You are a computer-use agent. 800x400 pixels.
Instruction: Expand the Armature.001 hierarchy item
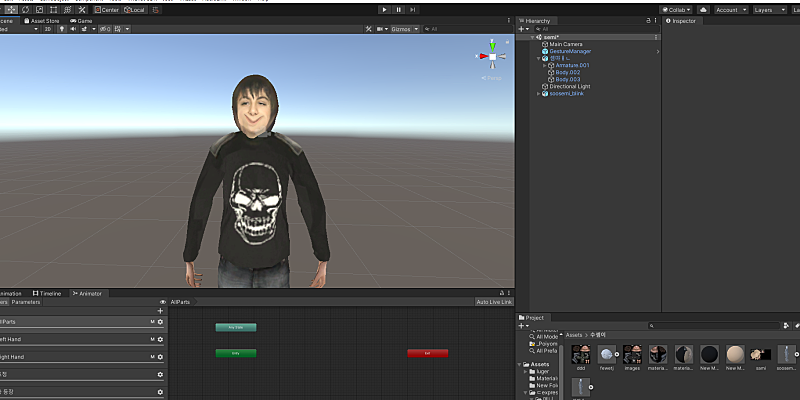pyautogui.click(x=545, y=65)
